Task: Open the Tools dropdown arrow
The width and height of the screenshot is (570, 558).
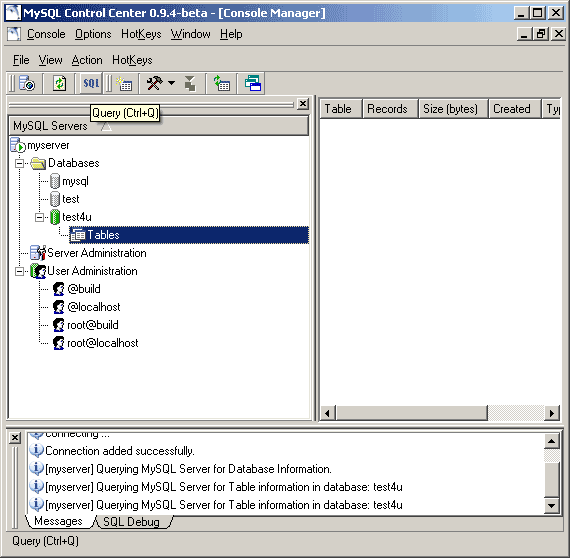Action: tap(171, 83)
